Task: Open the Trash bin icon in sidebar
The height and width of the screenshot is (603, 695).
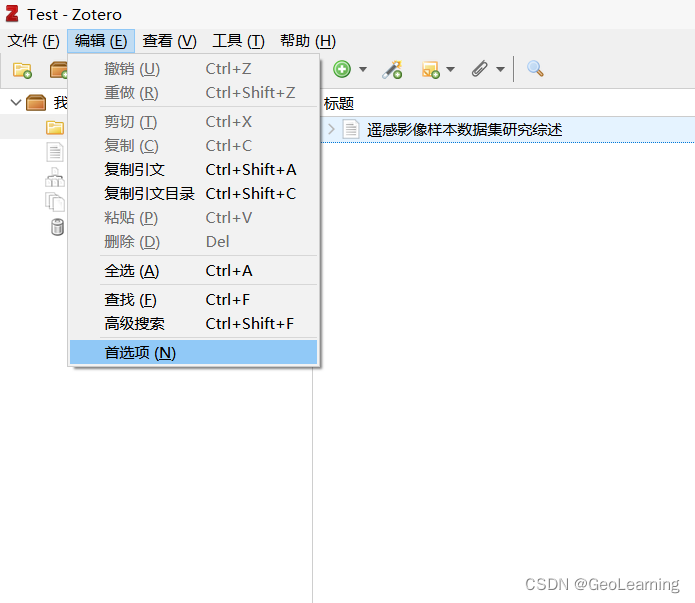Action: click(57, 227)
